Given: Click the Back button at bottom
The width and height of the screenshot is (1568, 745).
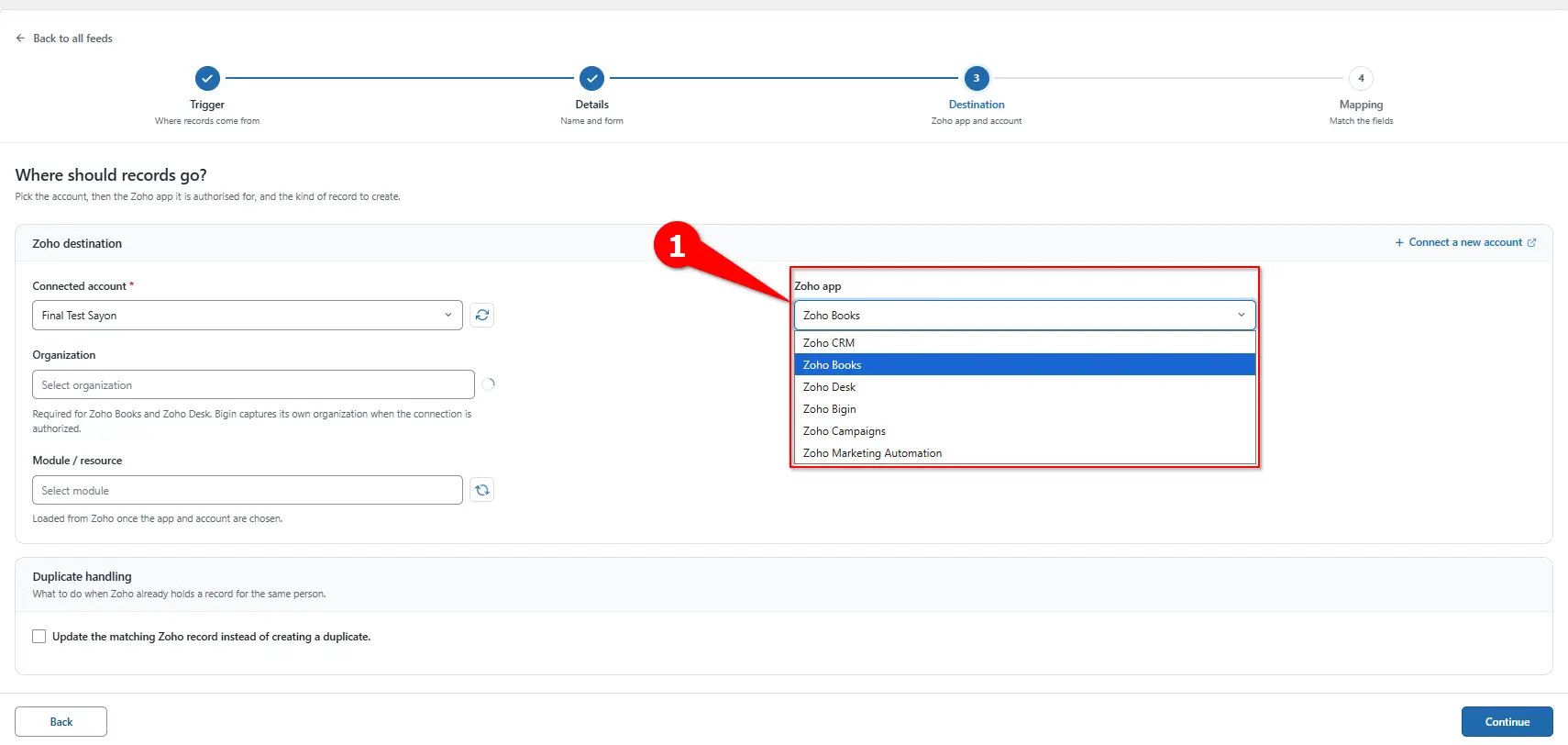Looking at the screenshot, I should pos(61,722).
